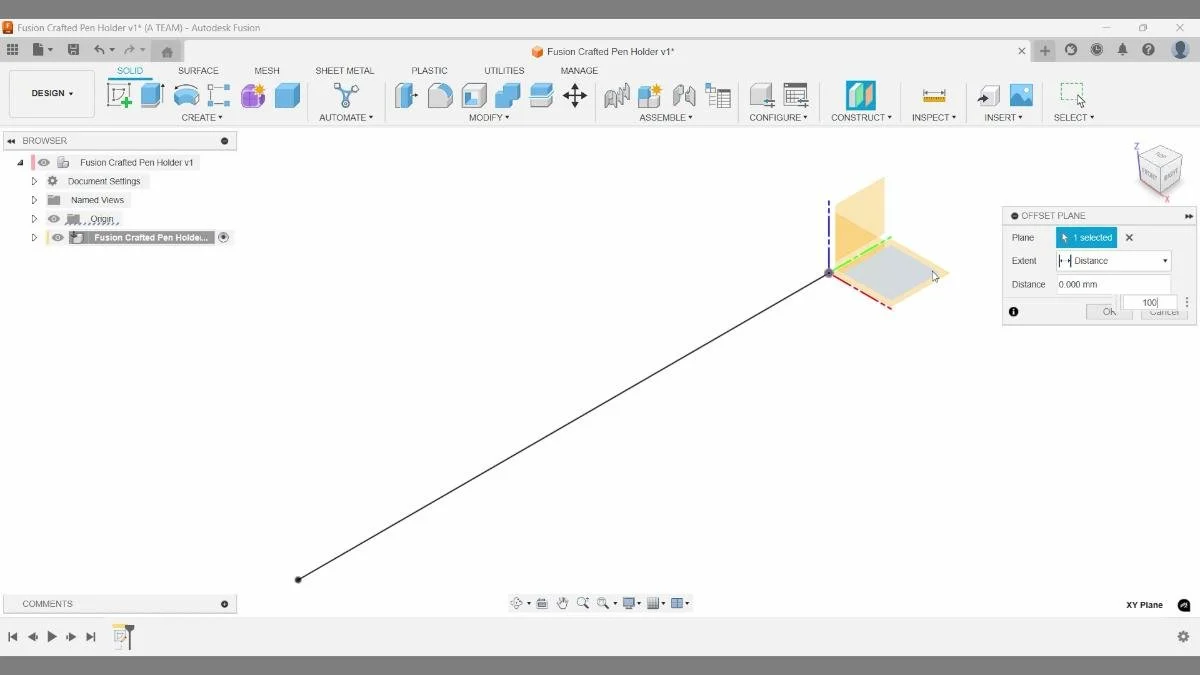Screen dimensions: 1200x675
Task: Select the Measure inspect icon
Action: pos(934,95)
